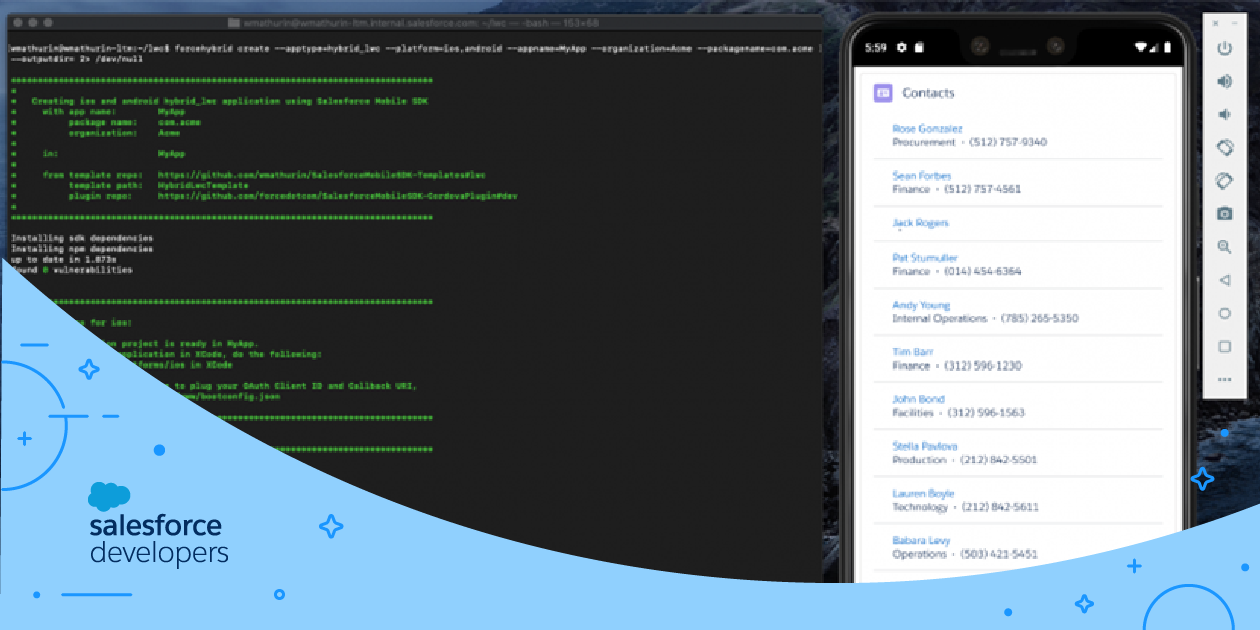This screenshot has width=1260, height=630.
Task: Tap the settings gear in phone status bar
Action: 901,47
